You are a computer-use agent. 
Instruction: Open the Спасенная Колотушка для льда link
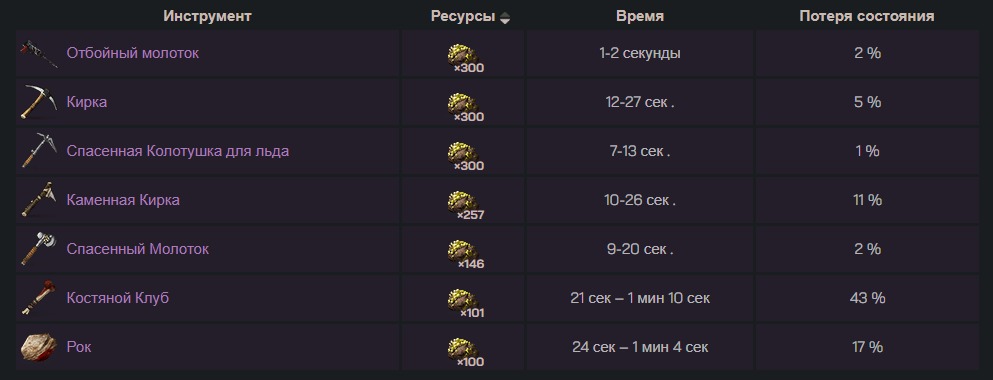coord(178,151)
